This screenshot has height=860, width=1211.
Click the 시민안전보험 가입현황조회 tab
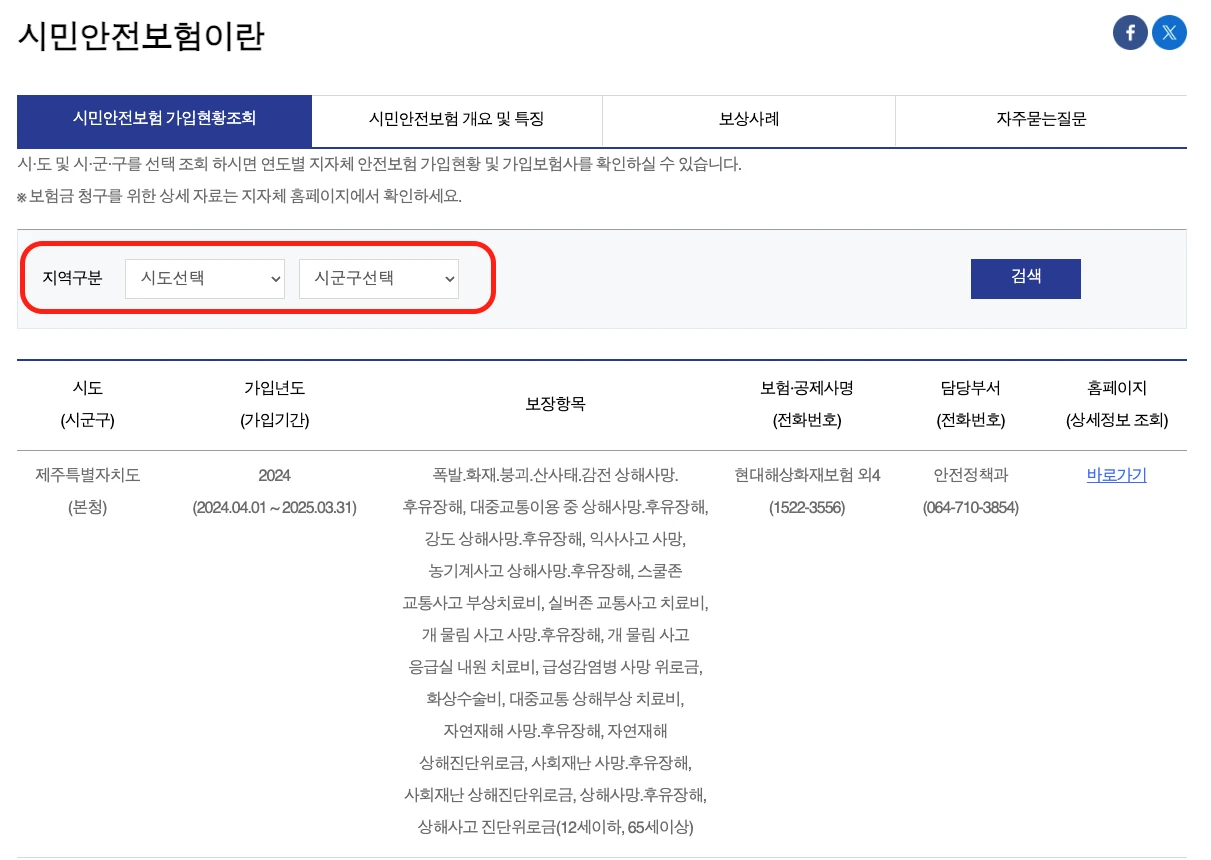click(165, 120)
